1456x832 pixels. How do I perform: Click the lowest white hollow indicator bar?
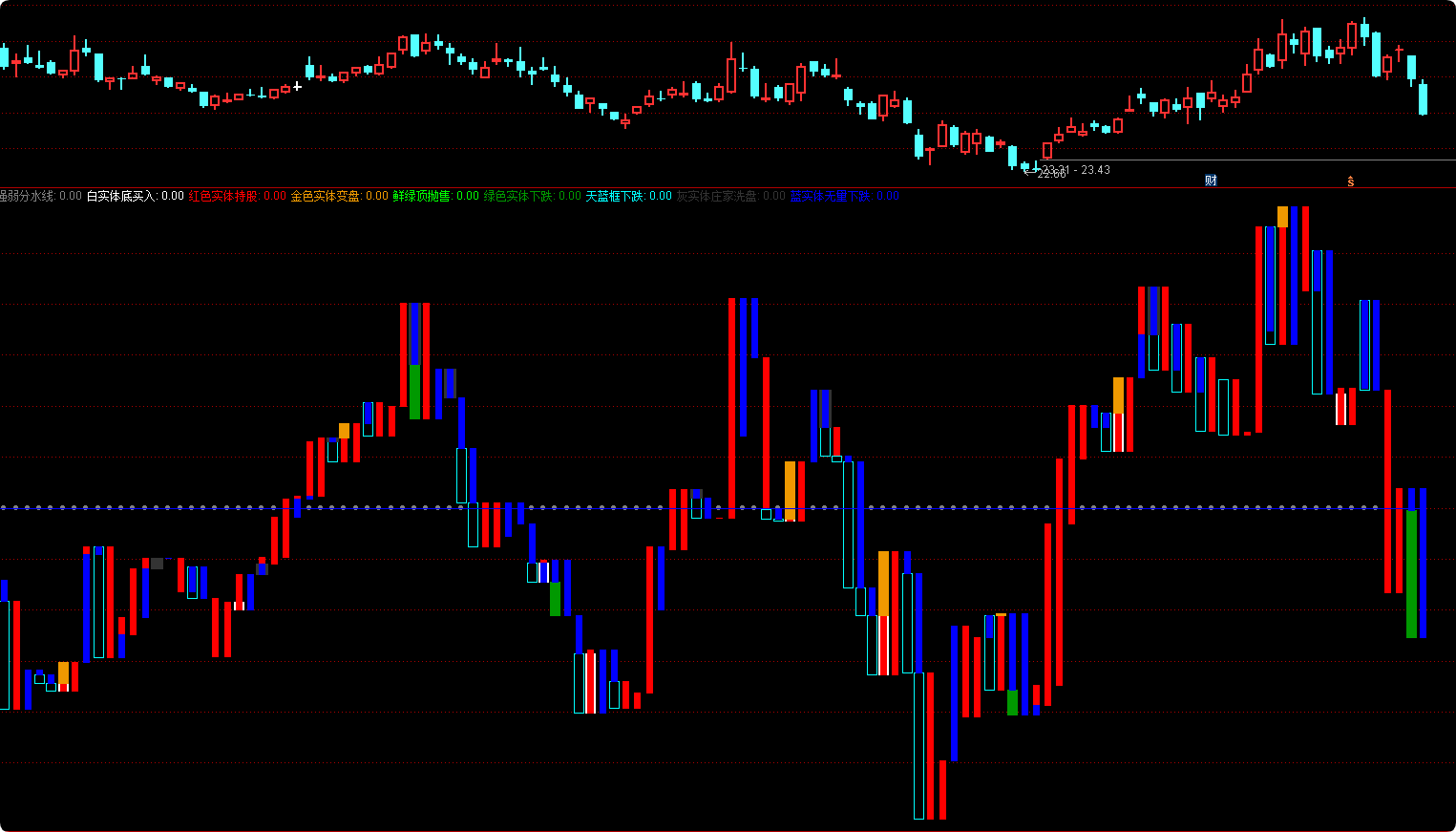[x=918, y=745]
